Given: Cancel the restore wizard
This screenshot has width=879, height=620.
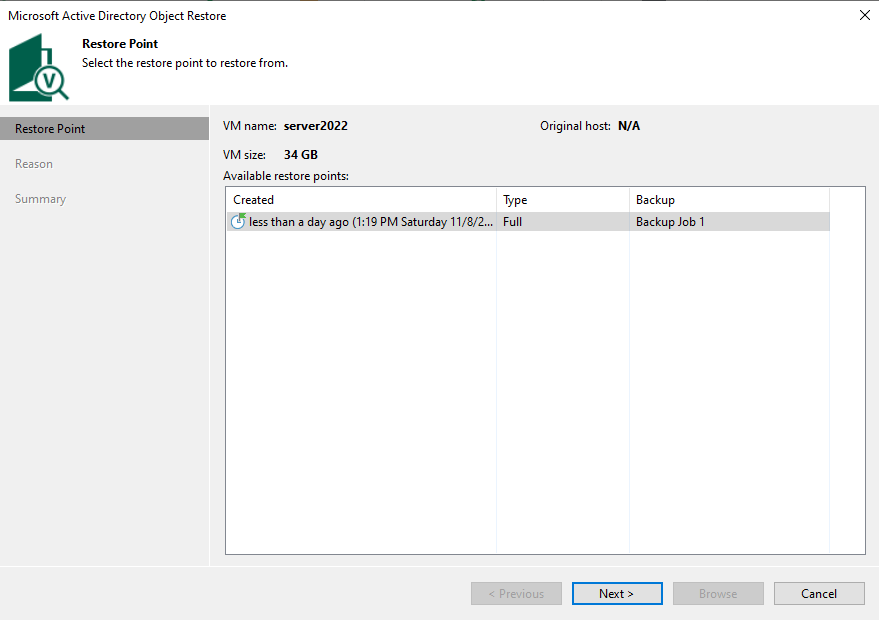Looking at the screenshot, I should pos(819,594).
